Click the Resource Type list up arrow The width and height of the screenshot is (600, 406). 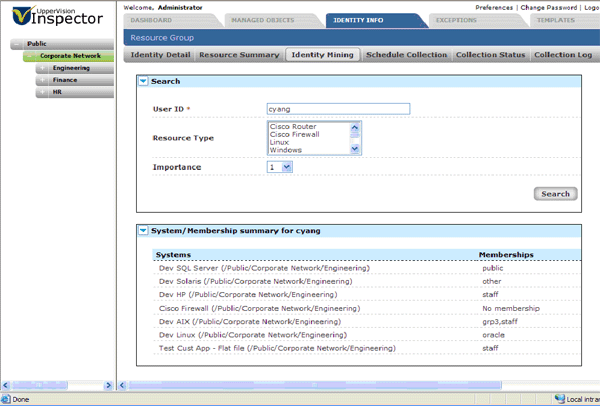(355, 127)
